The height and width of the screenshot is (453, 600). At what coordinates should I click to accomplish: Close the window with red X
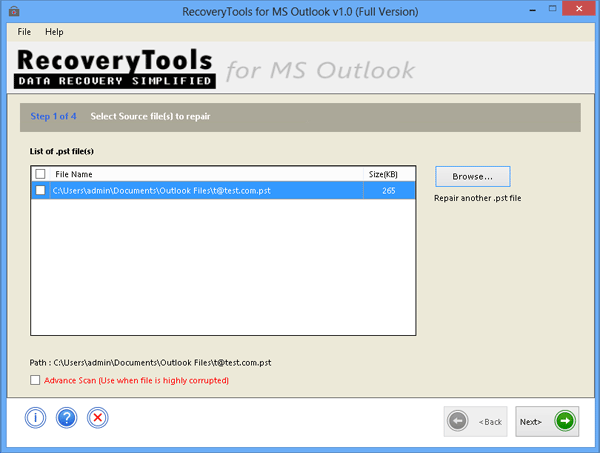click(x=579, y=8)
